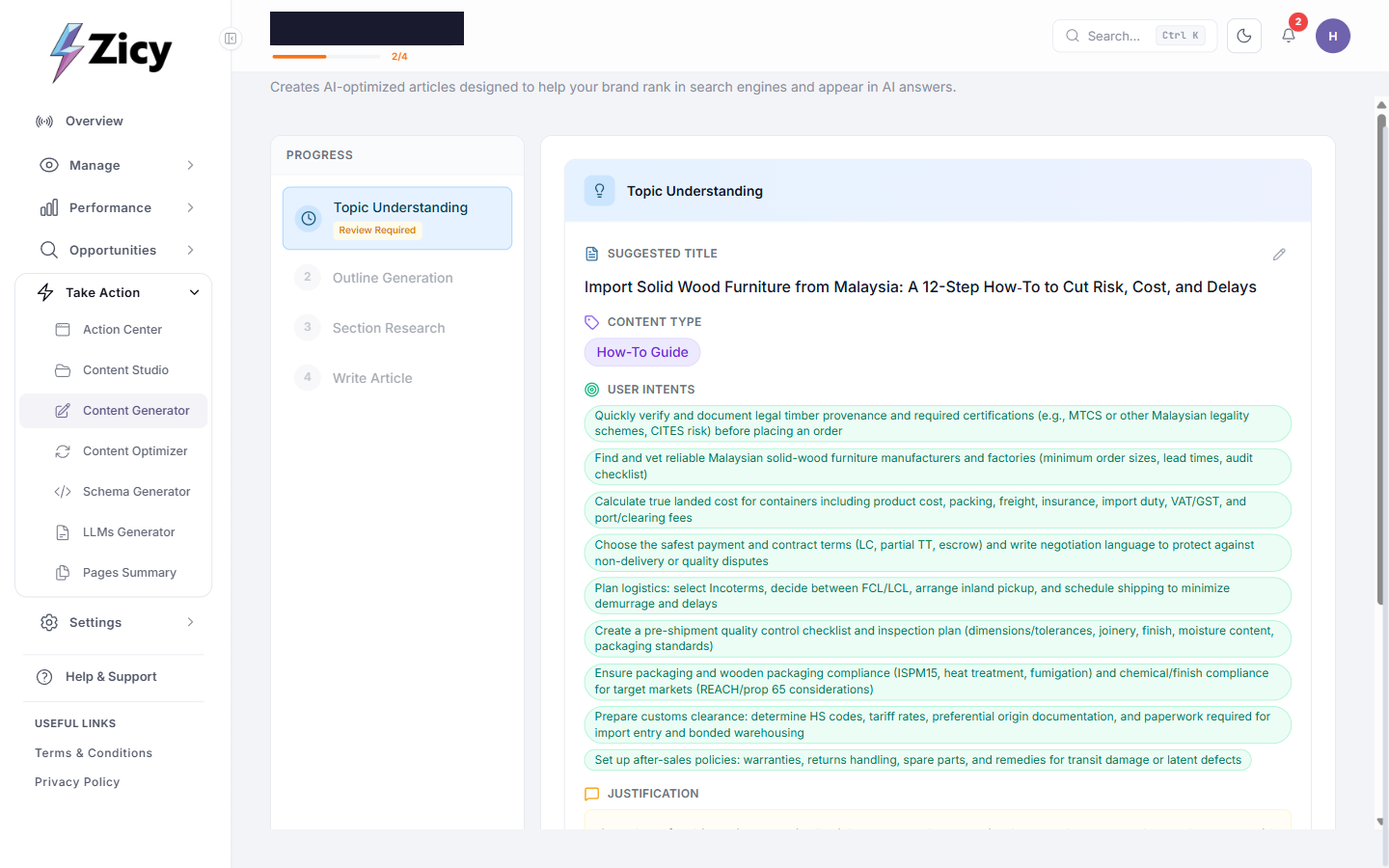Open the notifications bell
The height and width of the screenshot is (868, 1389).
(x=1289, y=36)
